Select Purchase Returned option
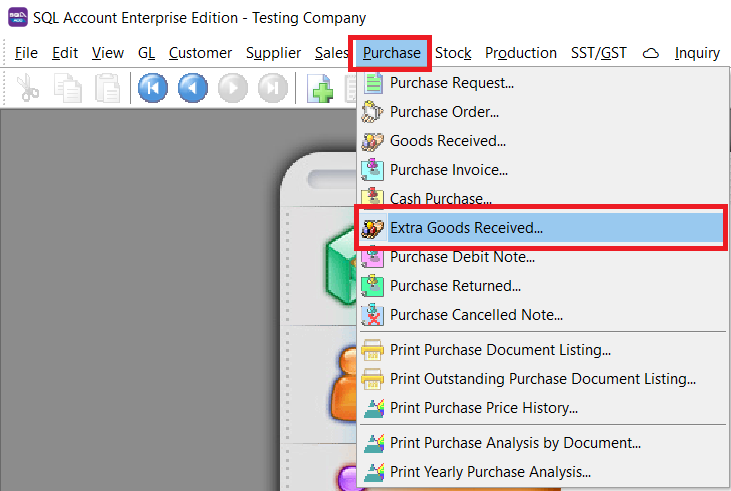The width and height of the screenshot is (731, 491). (455, 286)
